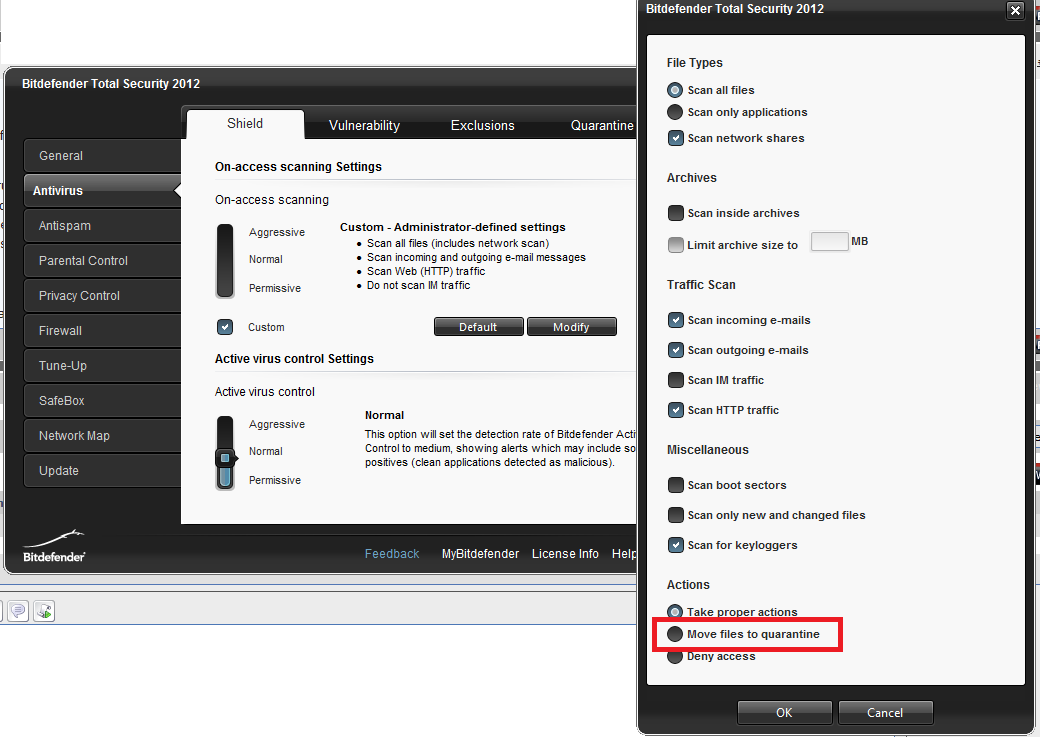
Task: Open Update settings in sidebar
Action: (103, 470)
